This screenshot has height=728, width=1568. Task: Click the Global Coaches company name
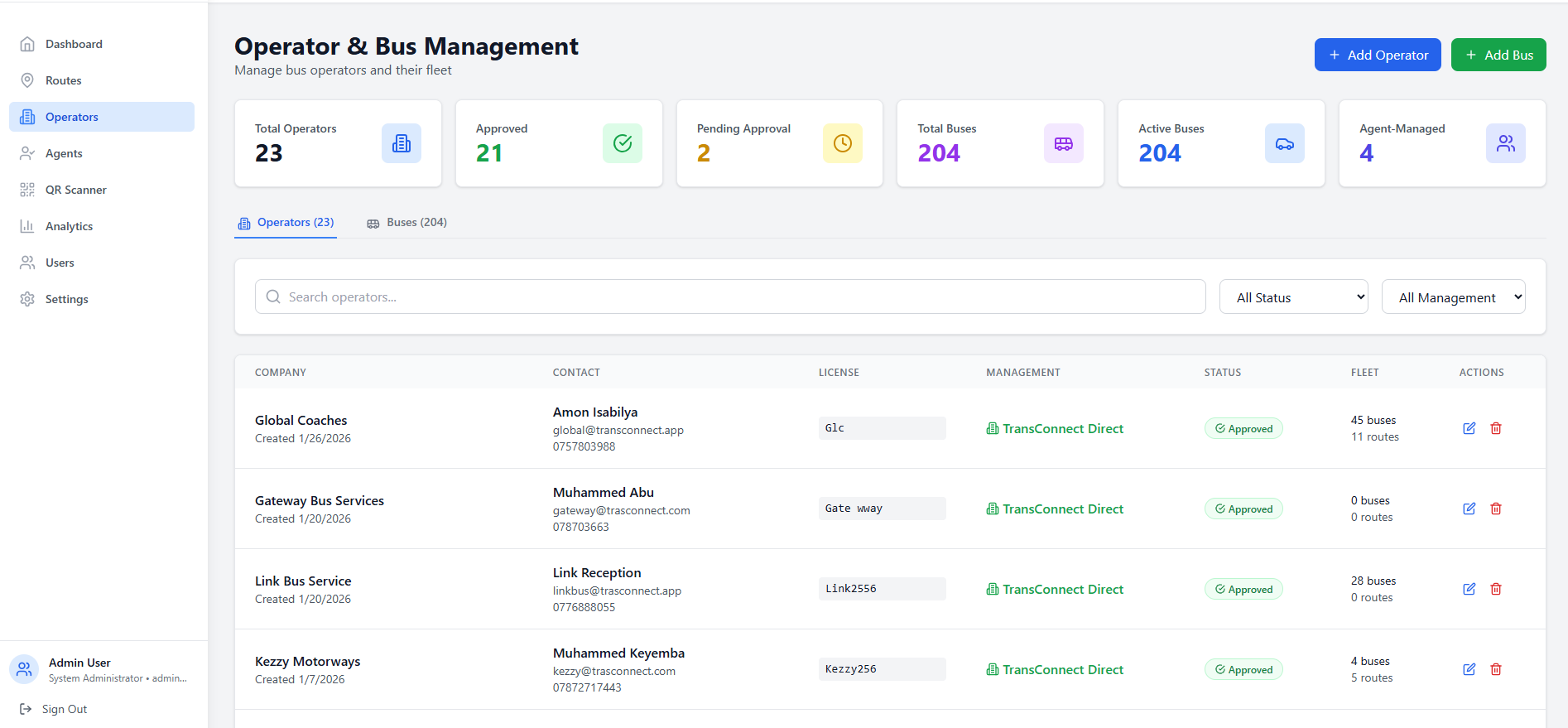[301, 420]
